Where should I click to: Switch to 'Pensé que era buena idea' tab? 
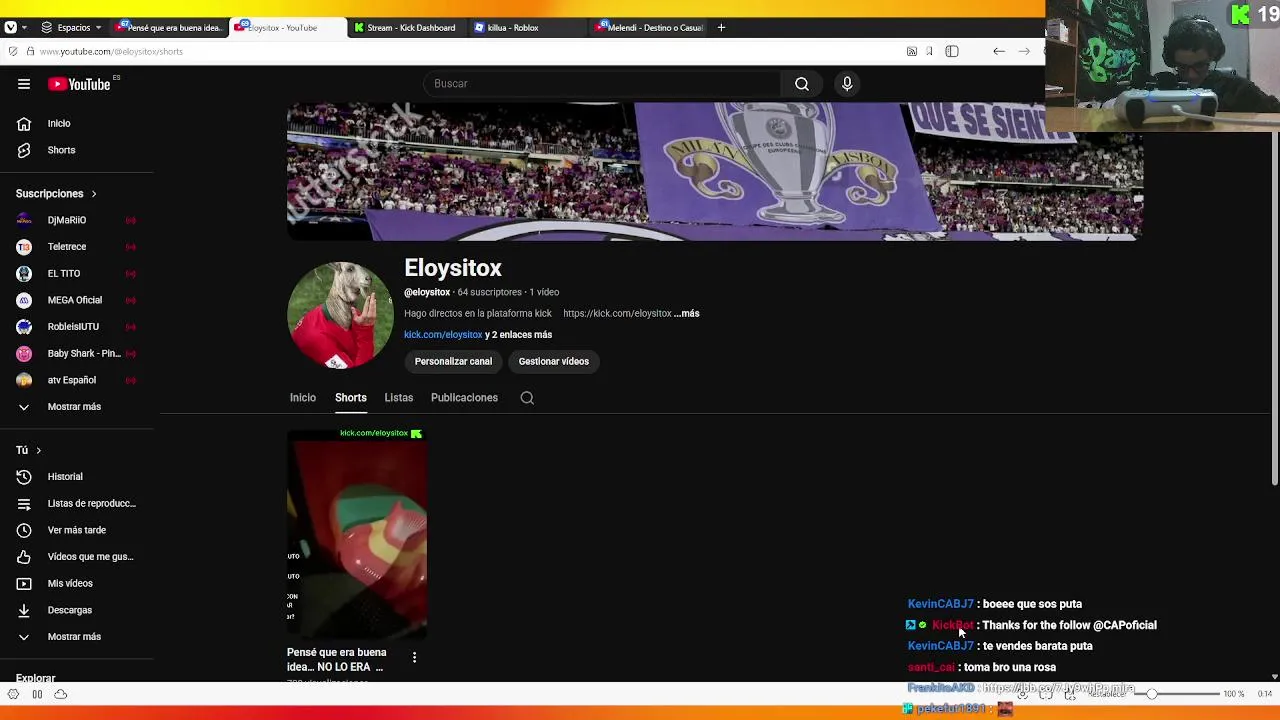pyautogui.click(x=171, y=27)
